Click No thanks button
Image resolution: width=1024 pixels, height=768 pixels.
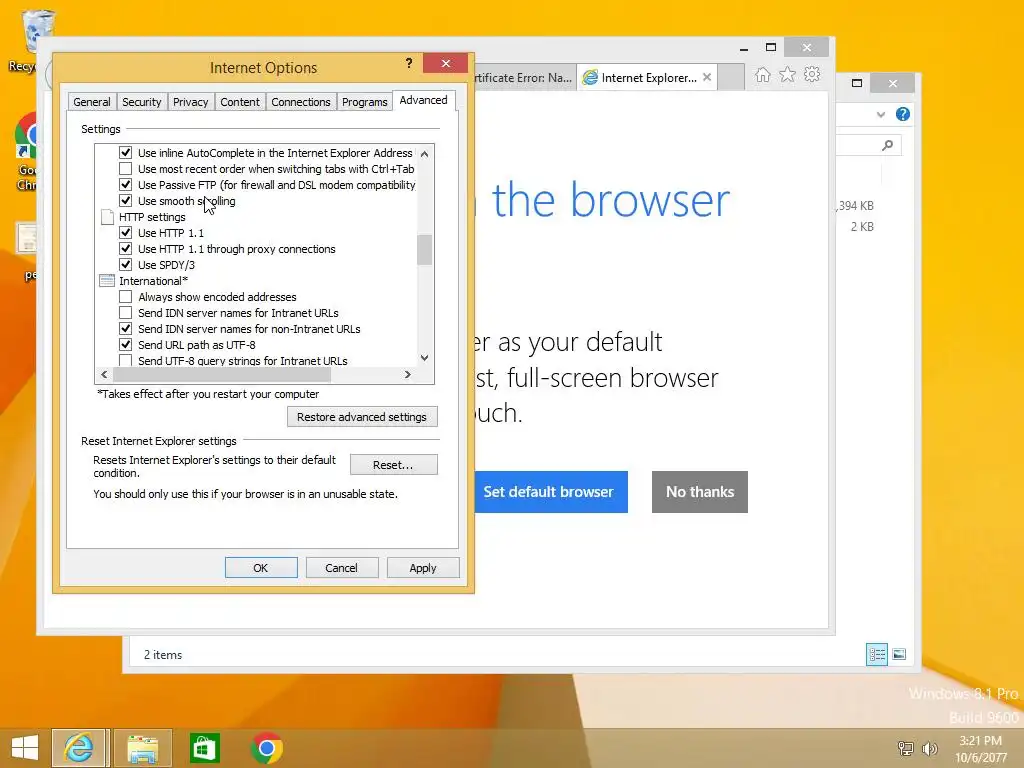pos(699,492)
